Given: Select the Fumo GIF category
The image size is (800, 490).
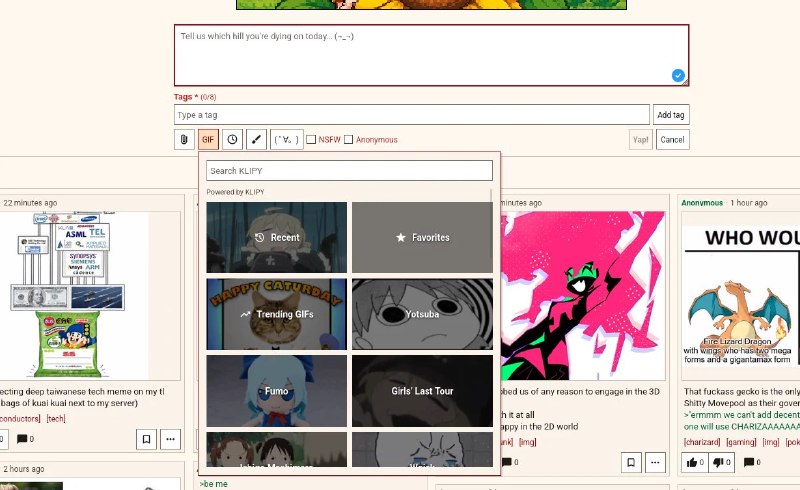Looking at the screenshot, I should click(x=277, y=391).
